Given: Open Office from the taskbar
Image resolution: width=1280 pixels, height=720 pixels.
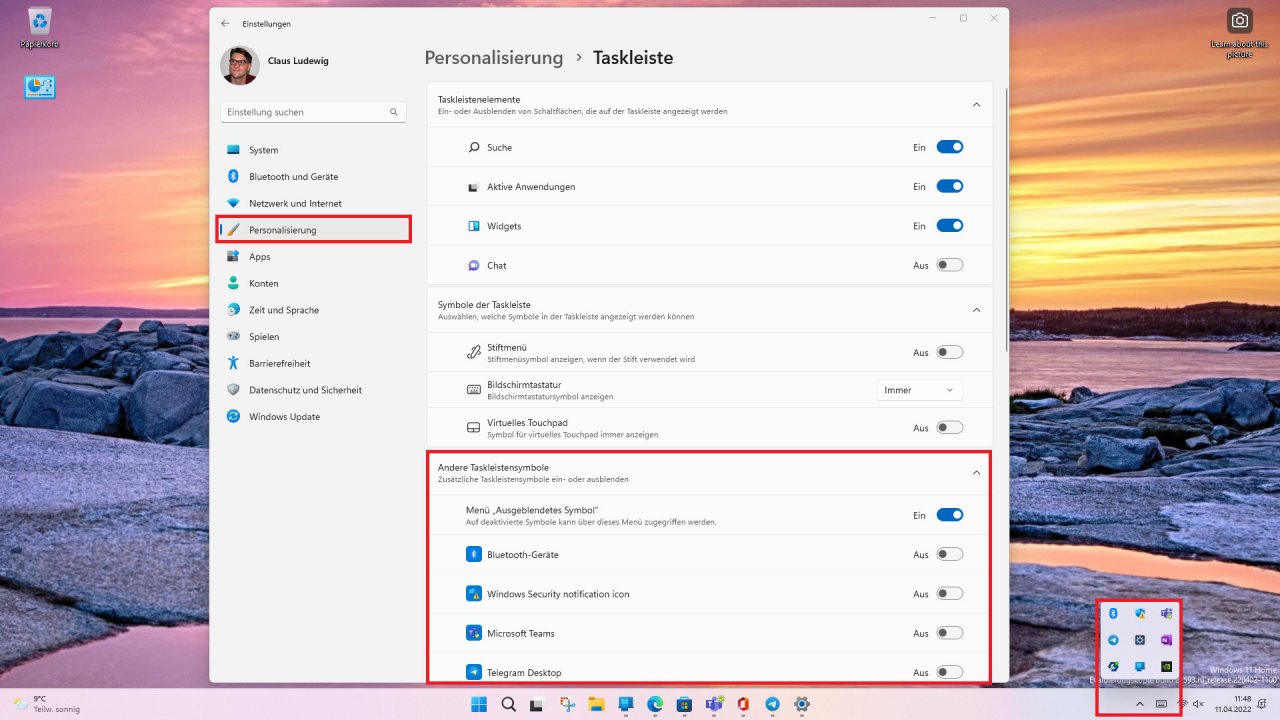Looking at the screenshot, I should click(743, 704).
